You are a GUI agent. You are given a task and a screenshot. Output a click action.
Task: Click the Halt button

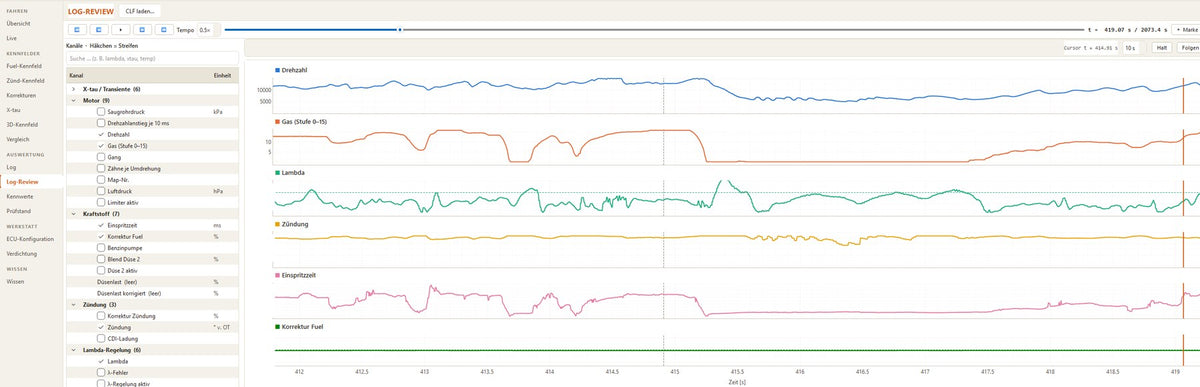pyautogui.click(x=1162, y=47)
